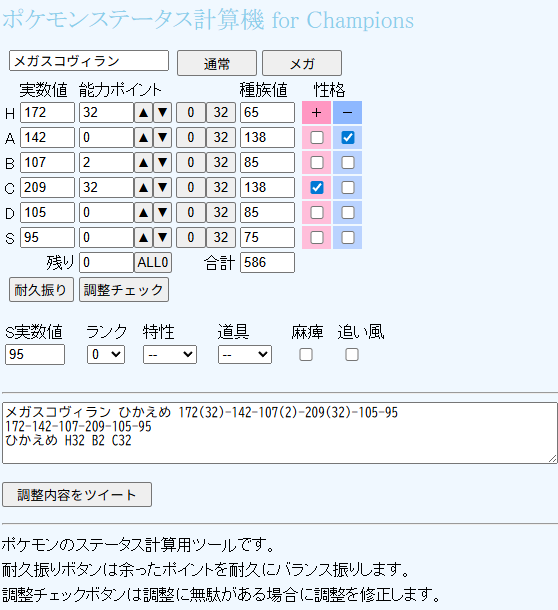Click the H base stat field showing 65
This screenshot has height=610, width=558.
click(267, 112)
